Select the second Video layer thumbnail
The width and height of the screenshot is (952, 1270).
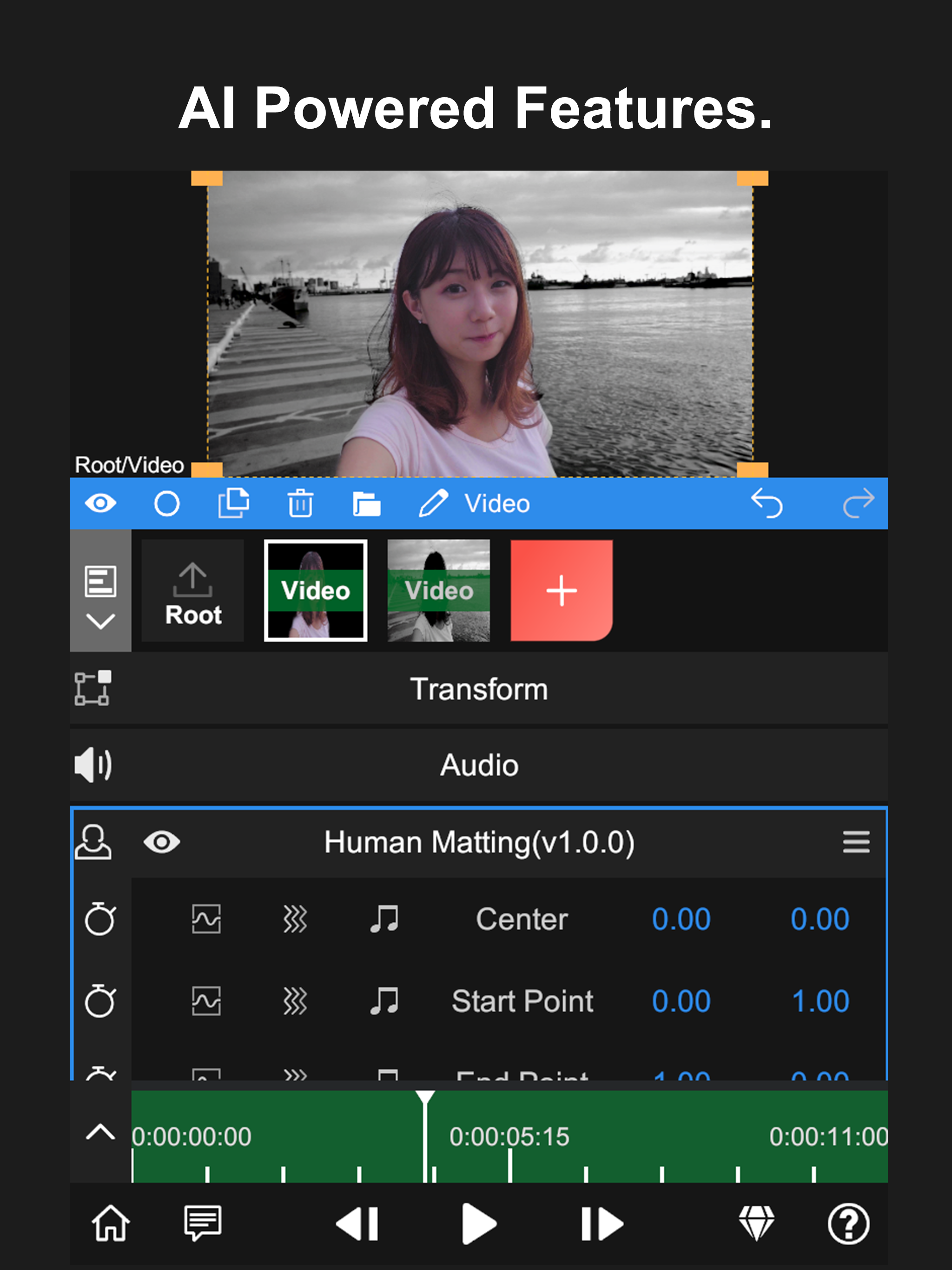point(439,591)
